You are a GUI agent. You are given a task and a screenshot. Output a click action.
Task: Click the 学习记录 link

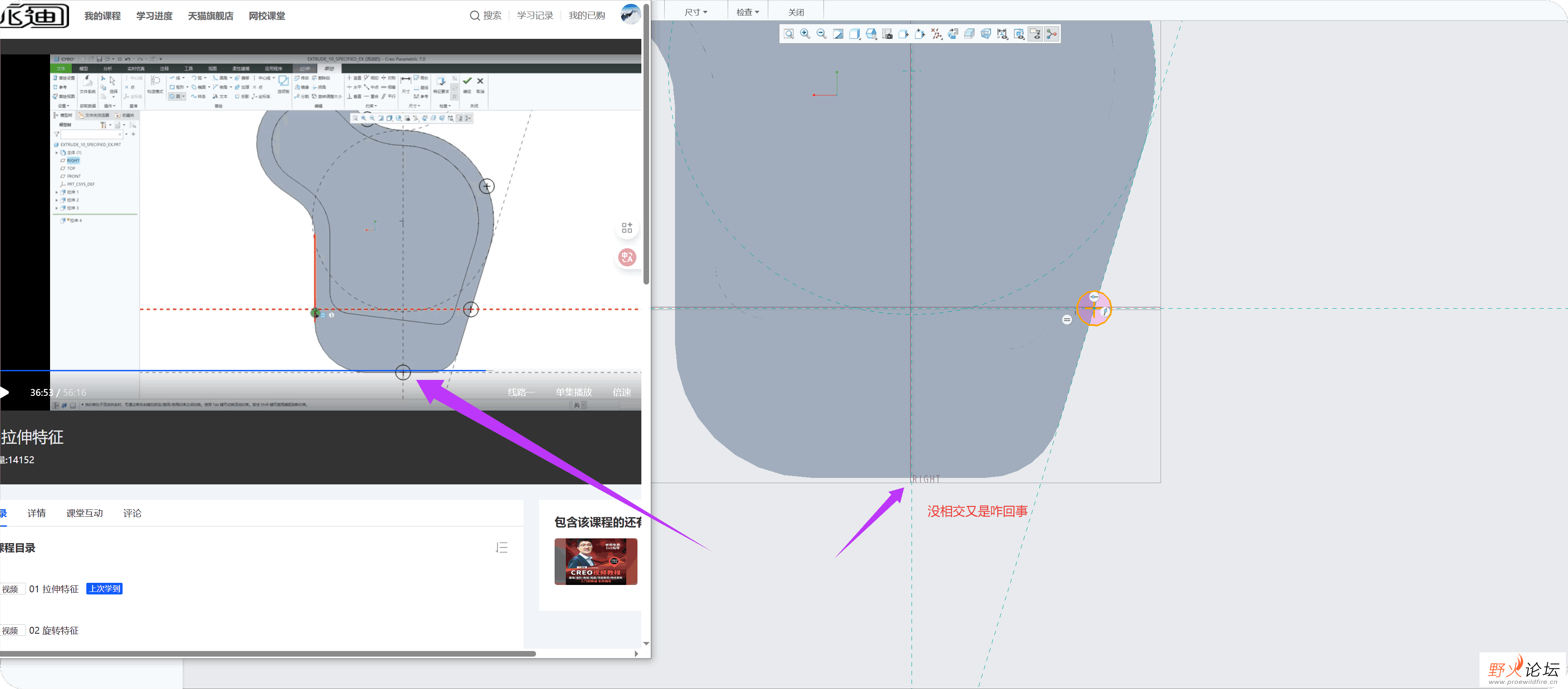click(534, 16)
